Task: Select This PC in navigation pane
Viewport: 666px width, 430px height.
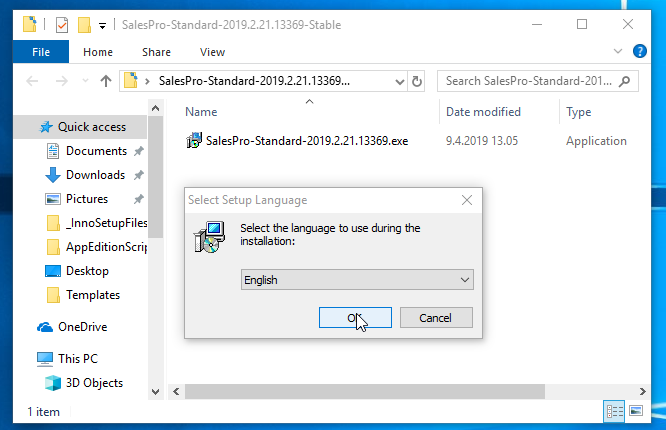Action: coord(78,359)
